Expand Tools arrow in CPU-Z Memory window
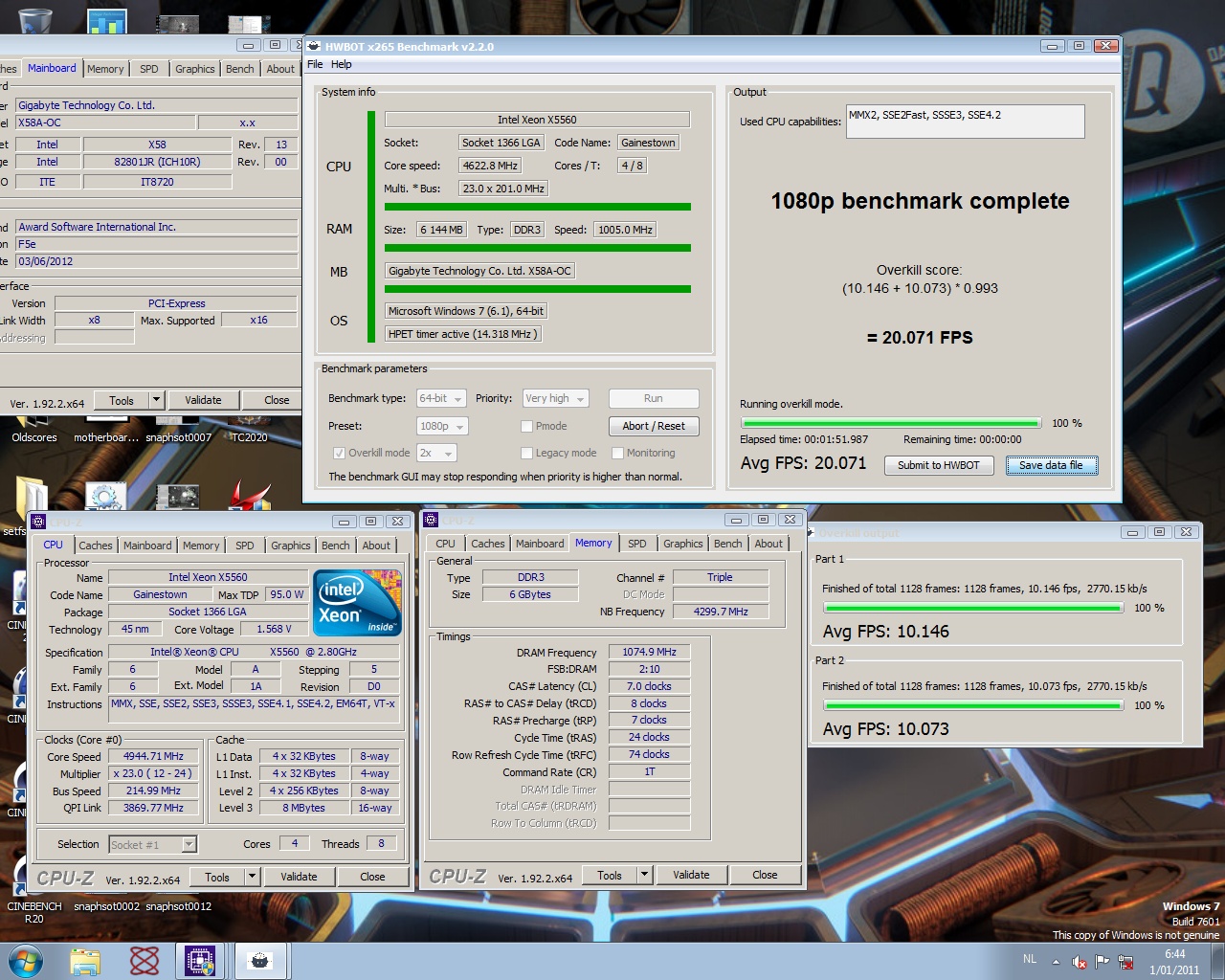Image resolution: width=1225 pixels, height=980 pixels. (645, 875)
